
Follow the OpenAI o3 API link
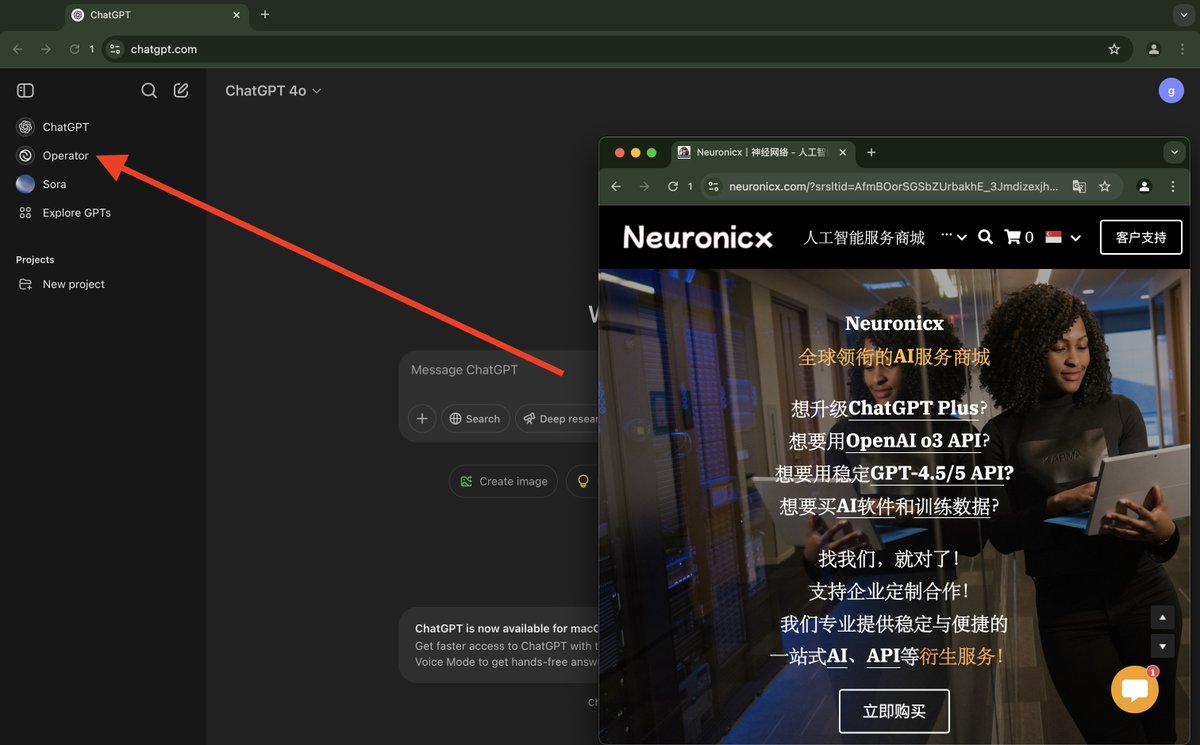tap(913, 440)
